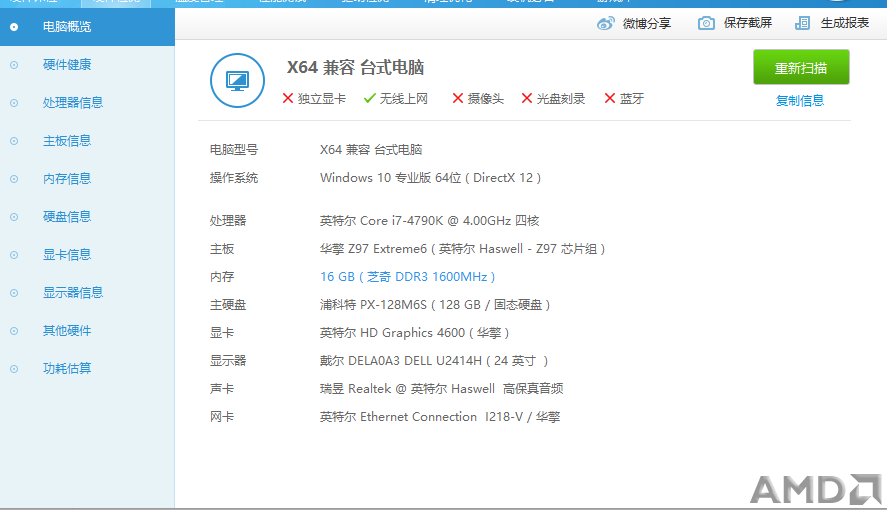
Task: Click the camera icon for saving screenshot
Action: [x=706, y=23]
